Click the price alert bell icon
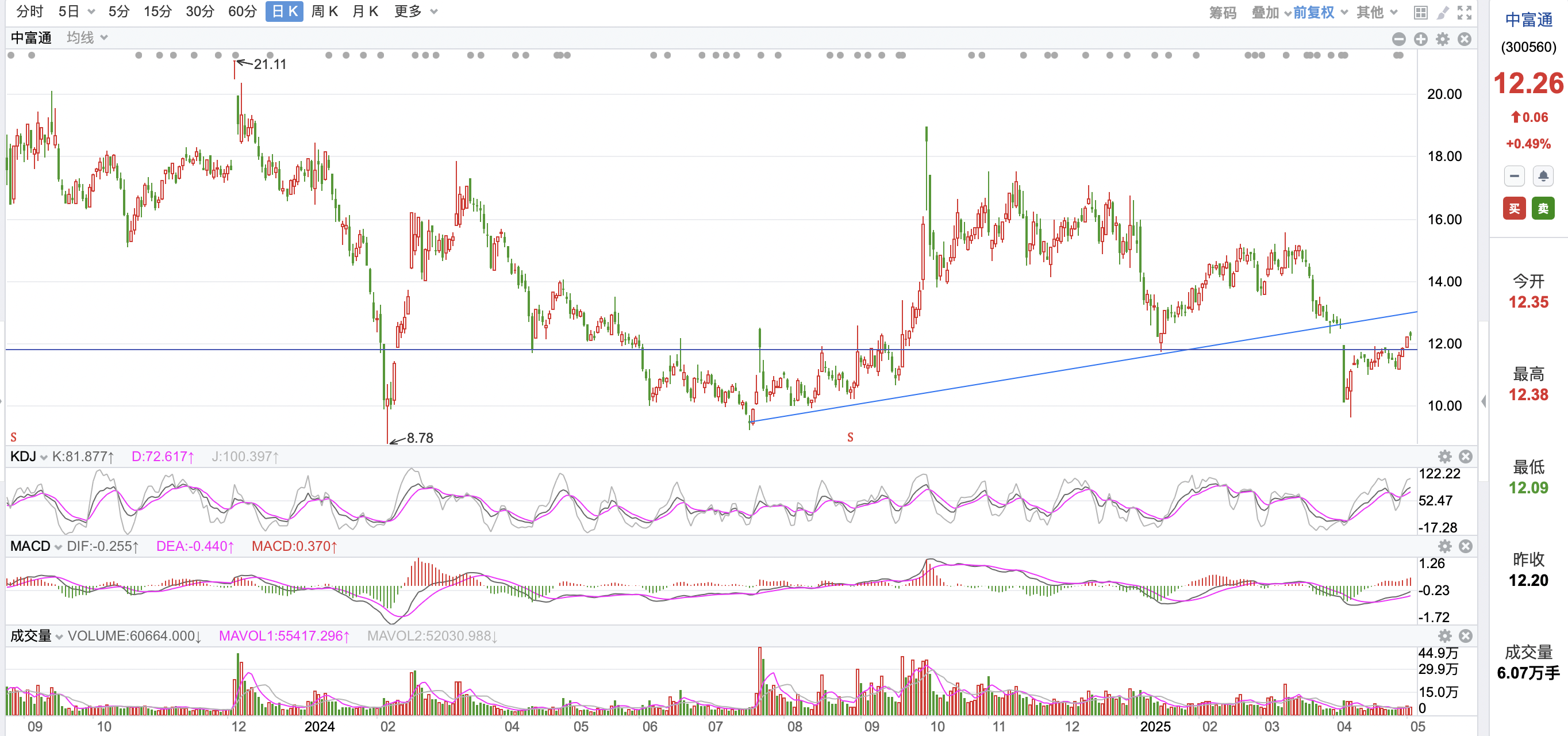The image size is (1568, 736). [x=1543, y=177]
